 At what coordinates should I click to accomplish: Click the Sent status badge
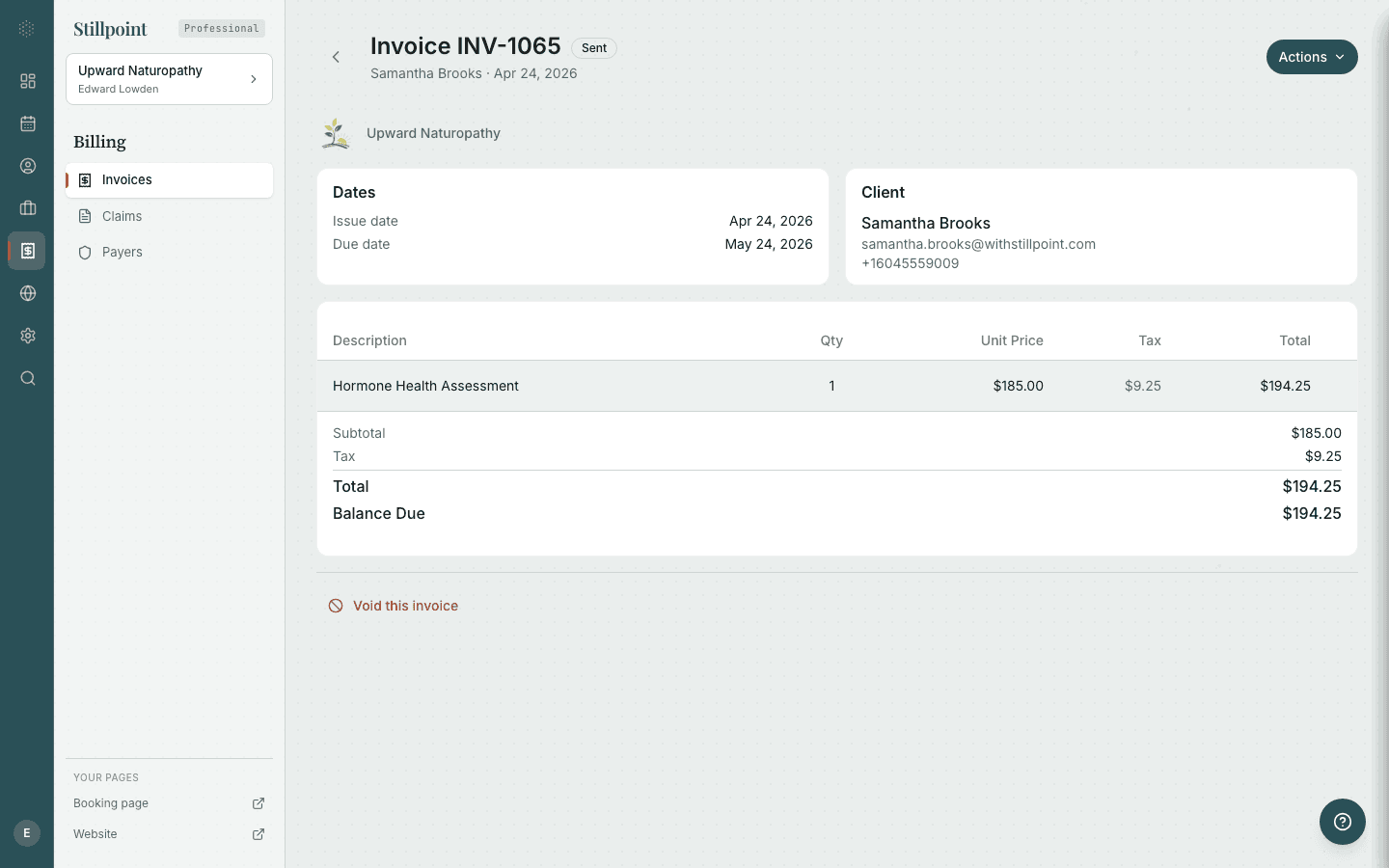coord(594,48)
